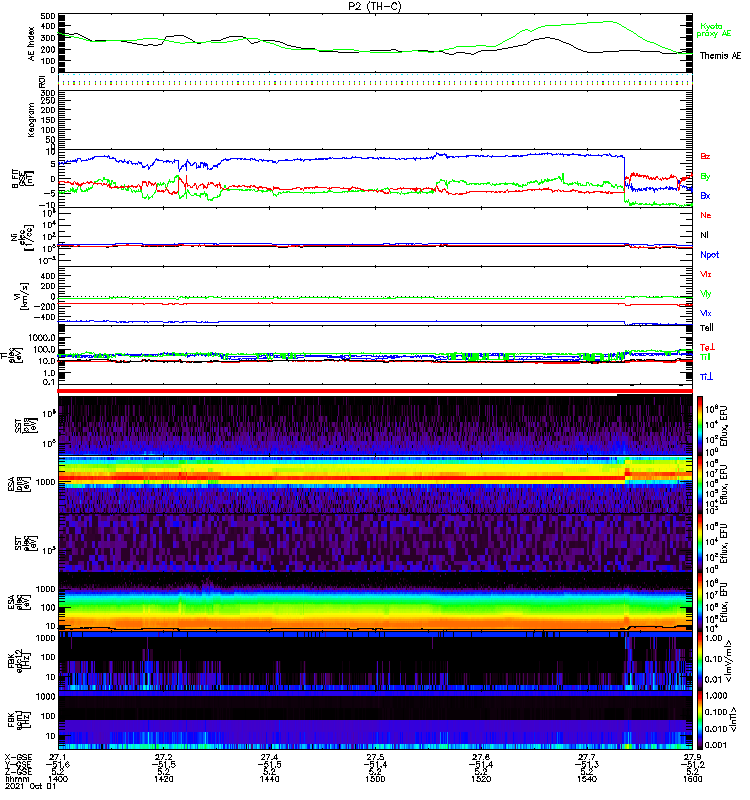Click the Keogram axis label
This screenshot has width=750, height=800.
coord(31,120)
